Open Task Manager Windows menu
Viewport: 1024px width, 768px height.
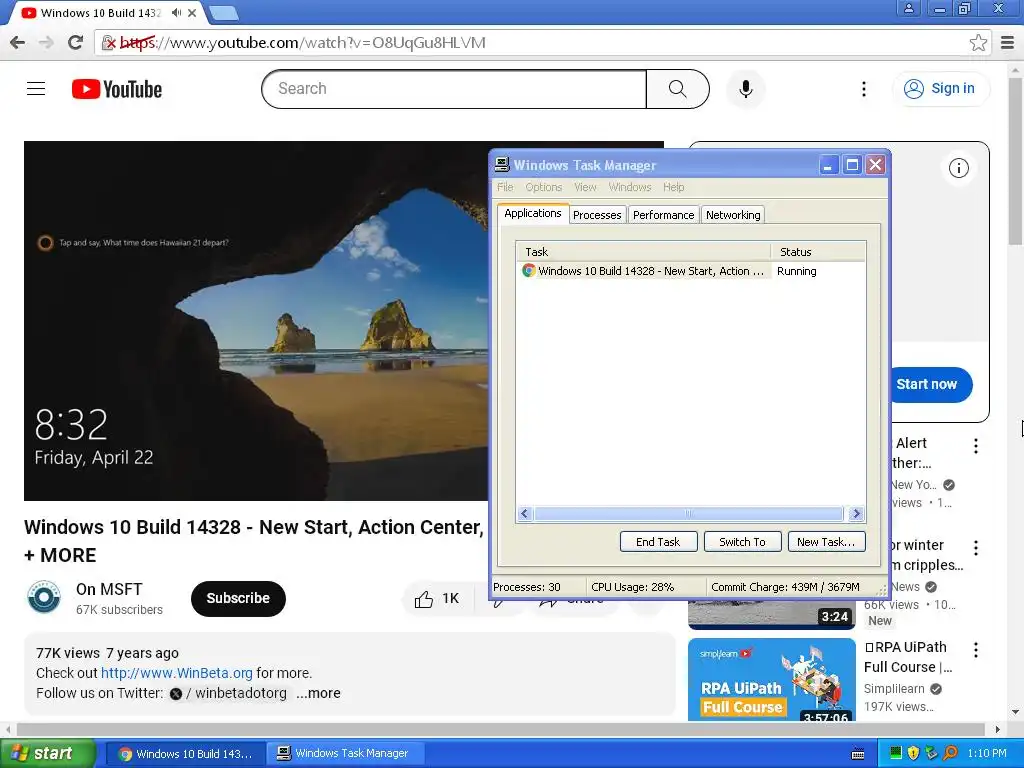(630, 187)
